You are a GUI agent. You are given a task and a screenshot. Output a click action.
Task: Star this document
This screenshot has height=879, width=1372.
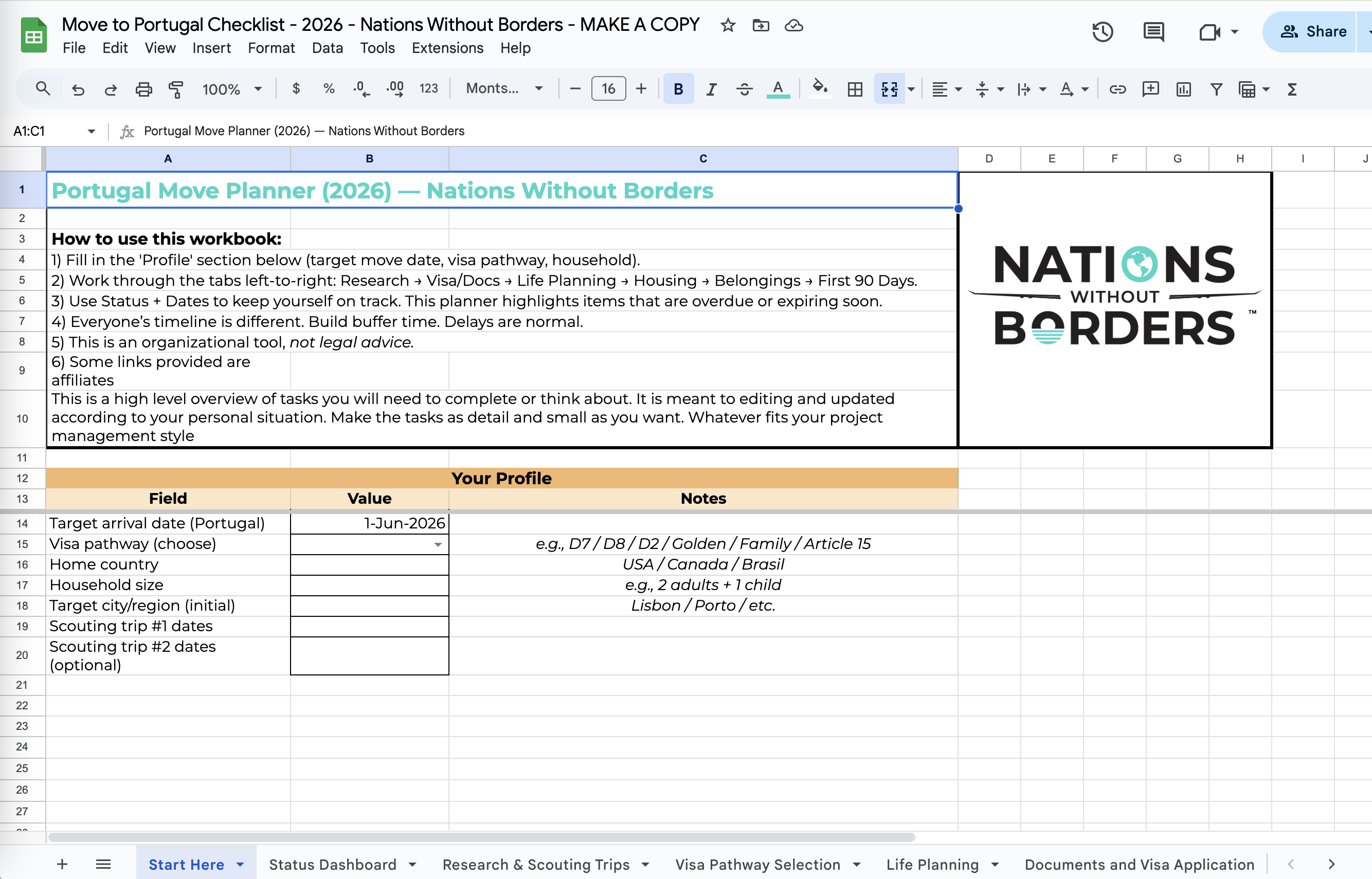point(727,25)
